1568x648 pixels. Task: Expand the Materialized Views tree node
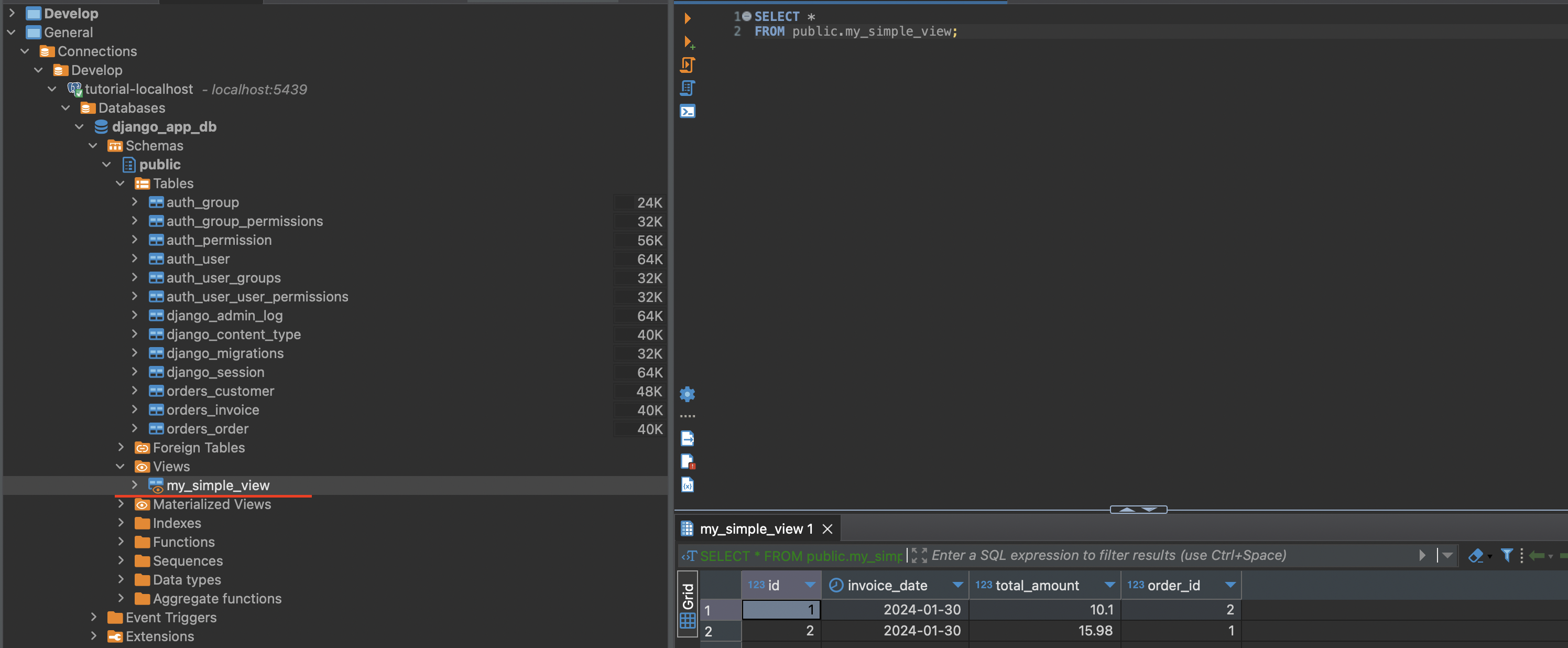tap(122, 503)
